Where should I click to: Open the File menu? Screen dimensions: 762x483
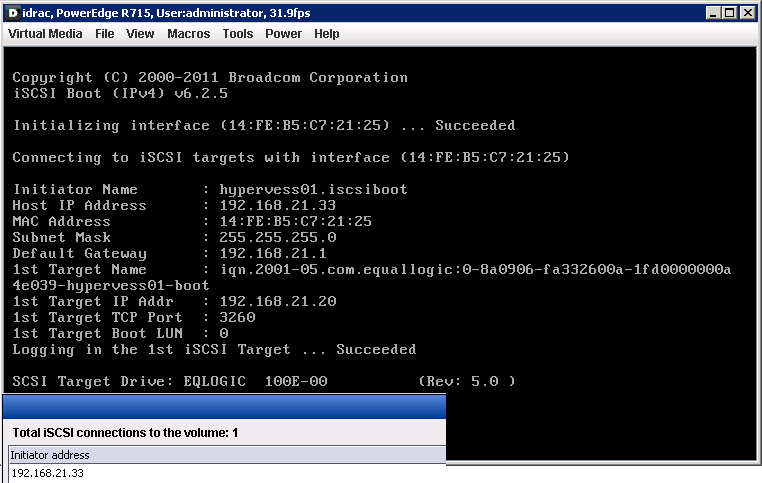click(105, 34)
